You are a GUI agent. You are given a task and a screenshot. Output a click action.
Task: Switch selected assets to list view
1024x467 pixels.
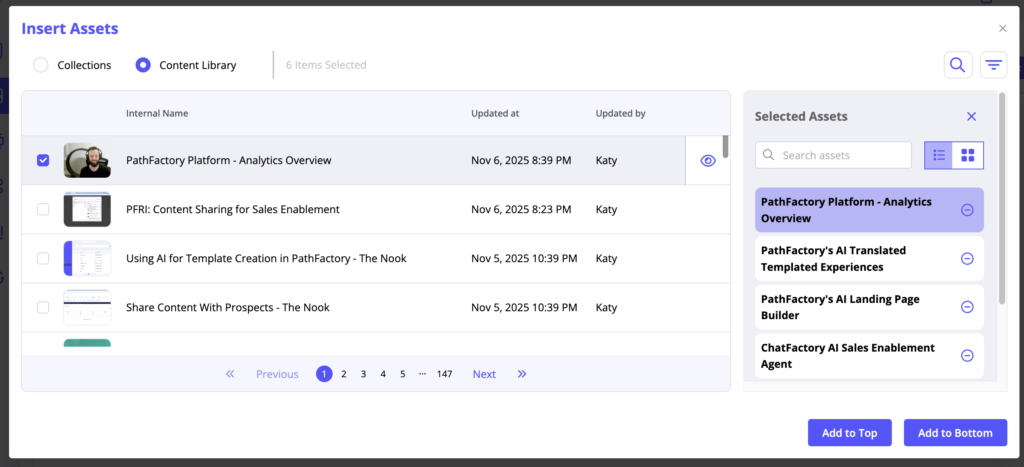click(939, 155)
